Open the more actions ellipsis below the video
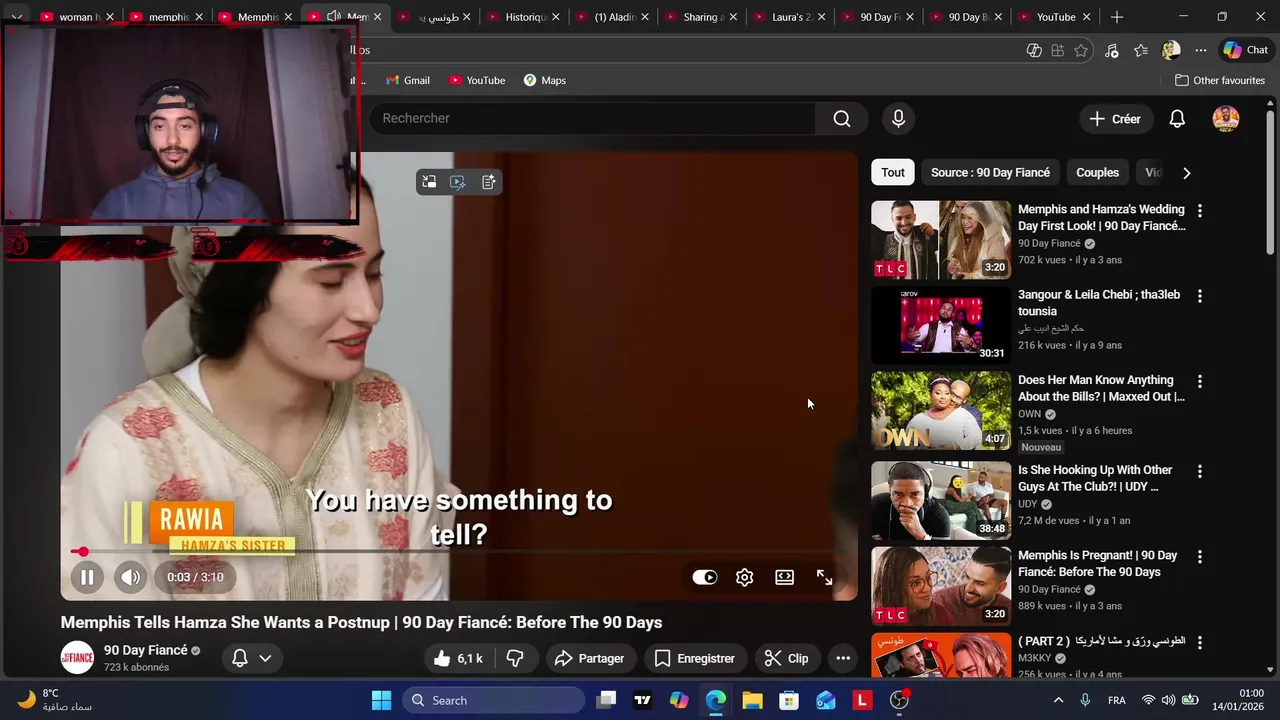 843,658
